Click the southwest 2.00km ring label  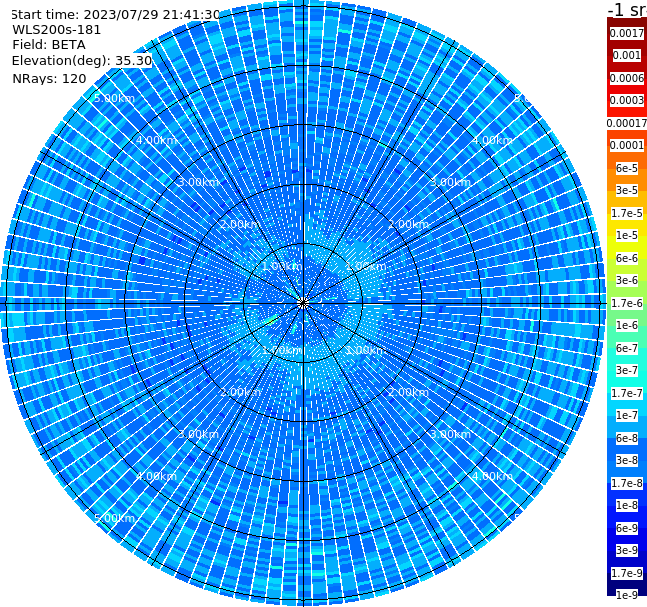[x=241, y=392]
